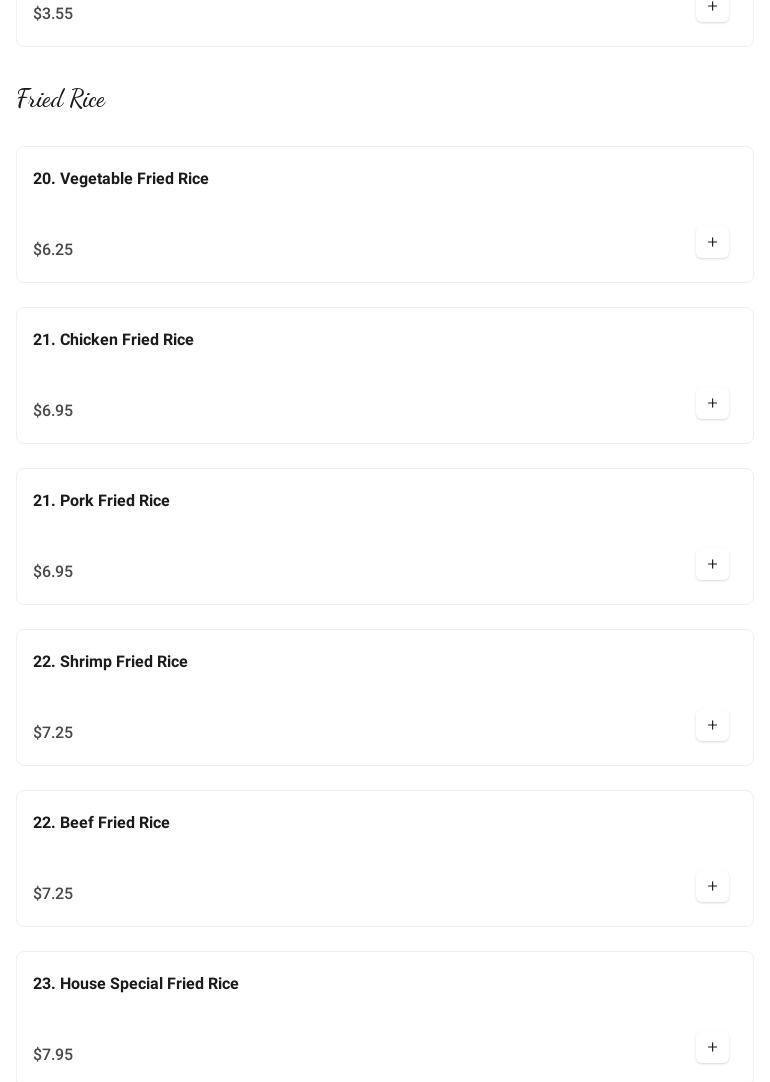Click the price under Beef Fried Rice
This screenshot has width=770, height=1082.
click(x=53, y=894)
